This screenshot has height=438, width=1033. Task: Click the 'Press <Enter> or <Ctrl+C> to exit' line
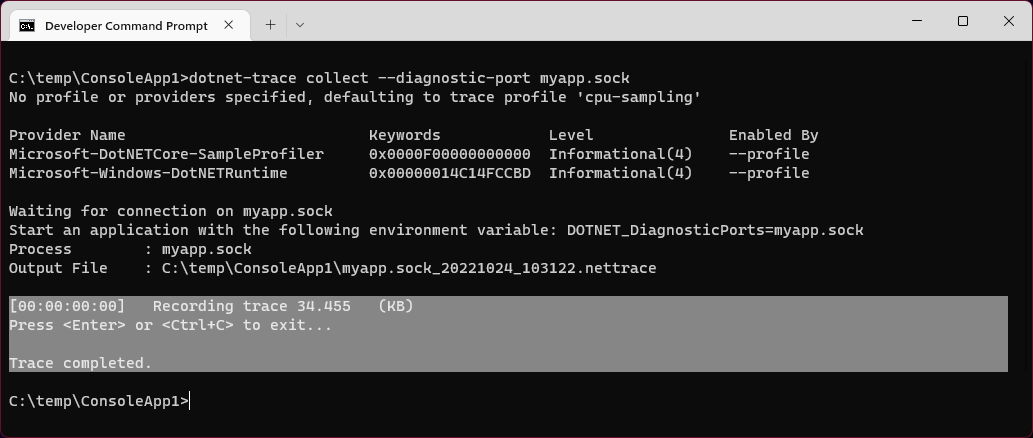pos(170,325)
